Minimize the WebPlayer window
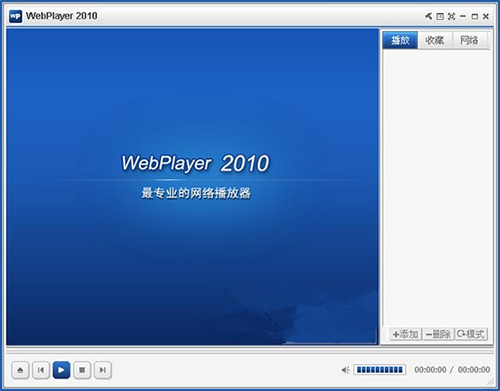Viewport: 500px width, 391px height. click(x=463, y=16)
